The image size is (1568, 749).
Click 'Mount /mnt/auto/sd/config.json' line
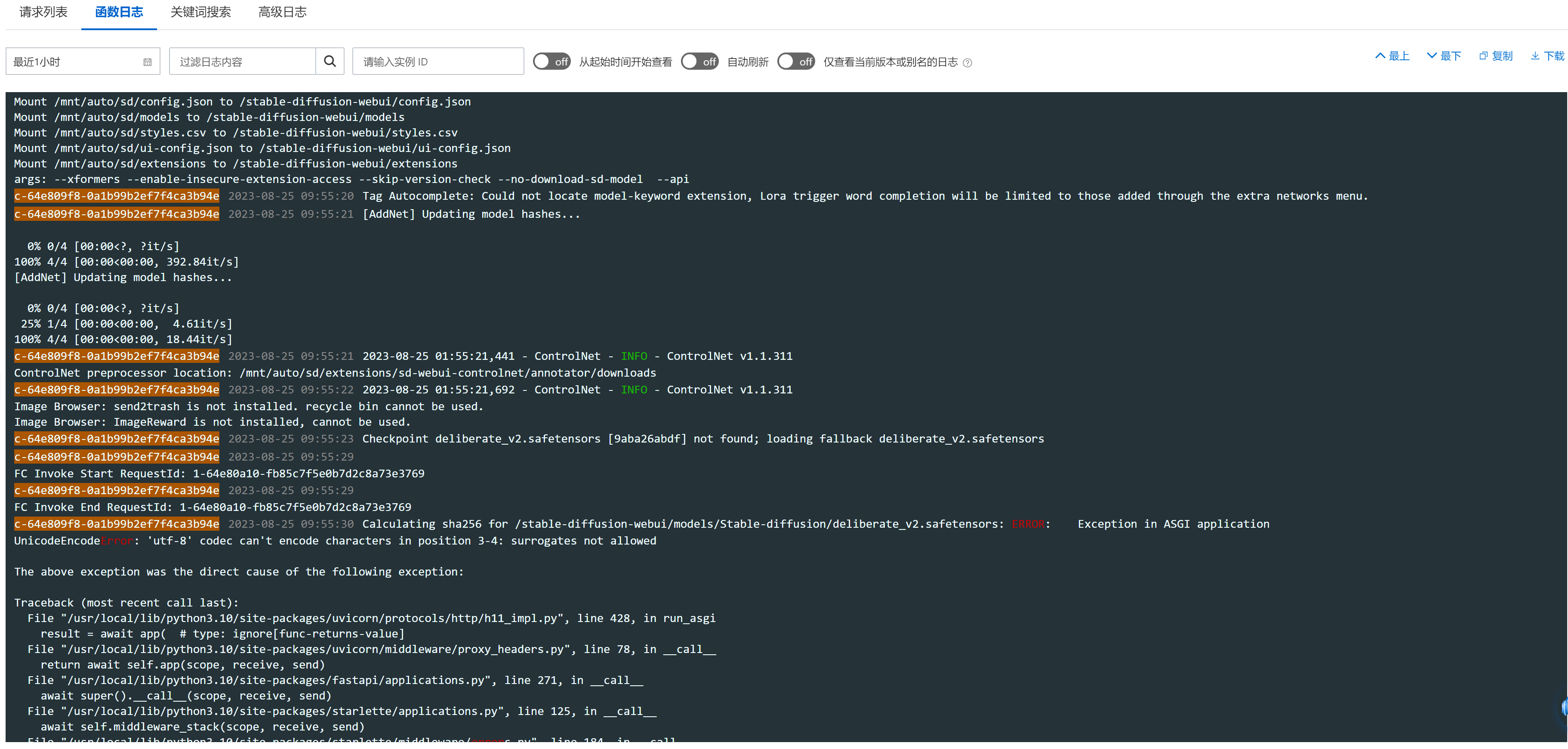(242, 102)
